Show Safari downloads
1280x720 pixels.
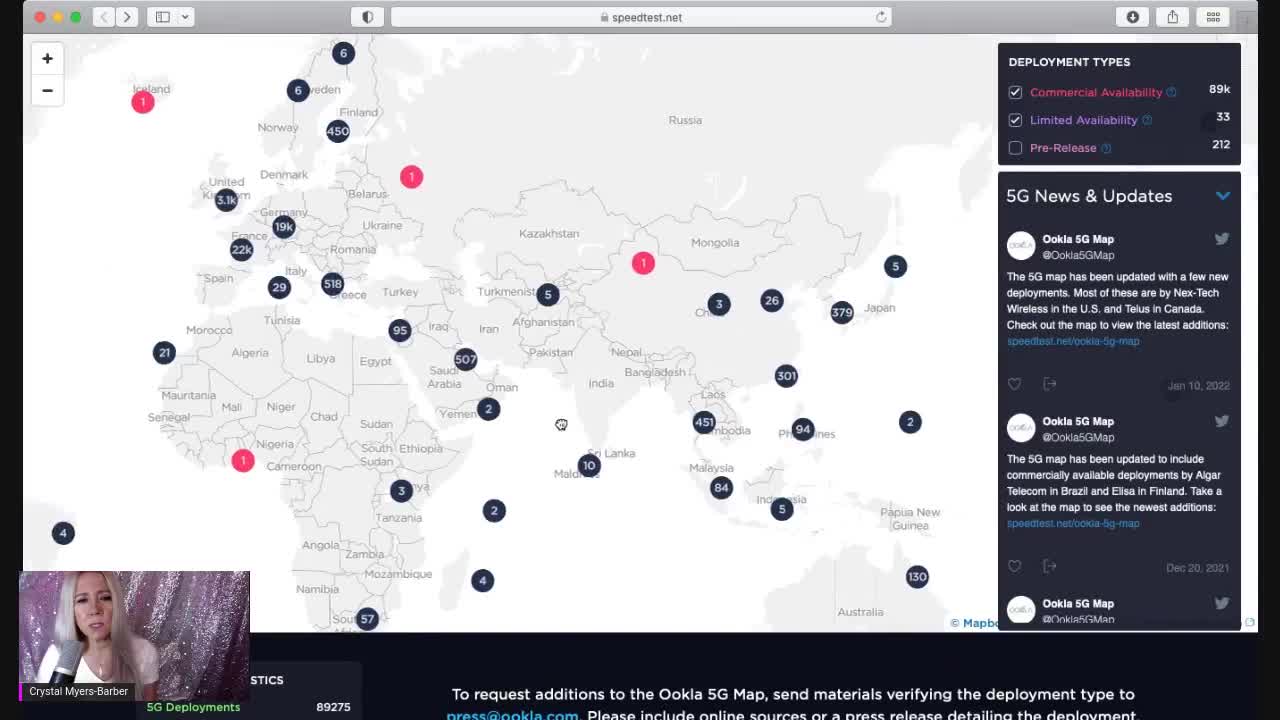(x=1133, y=17)
